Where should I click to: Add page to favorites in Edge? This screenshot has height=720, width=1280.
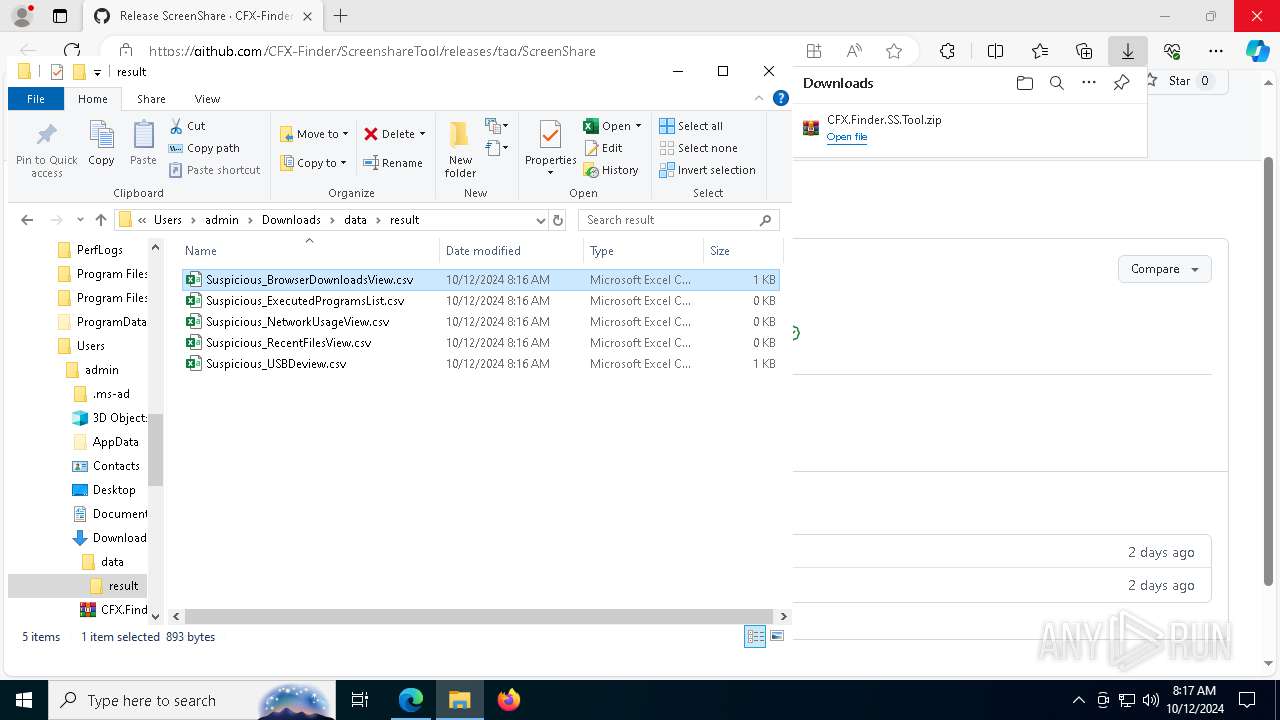coord(894,51)
